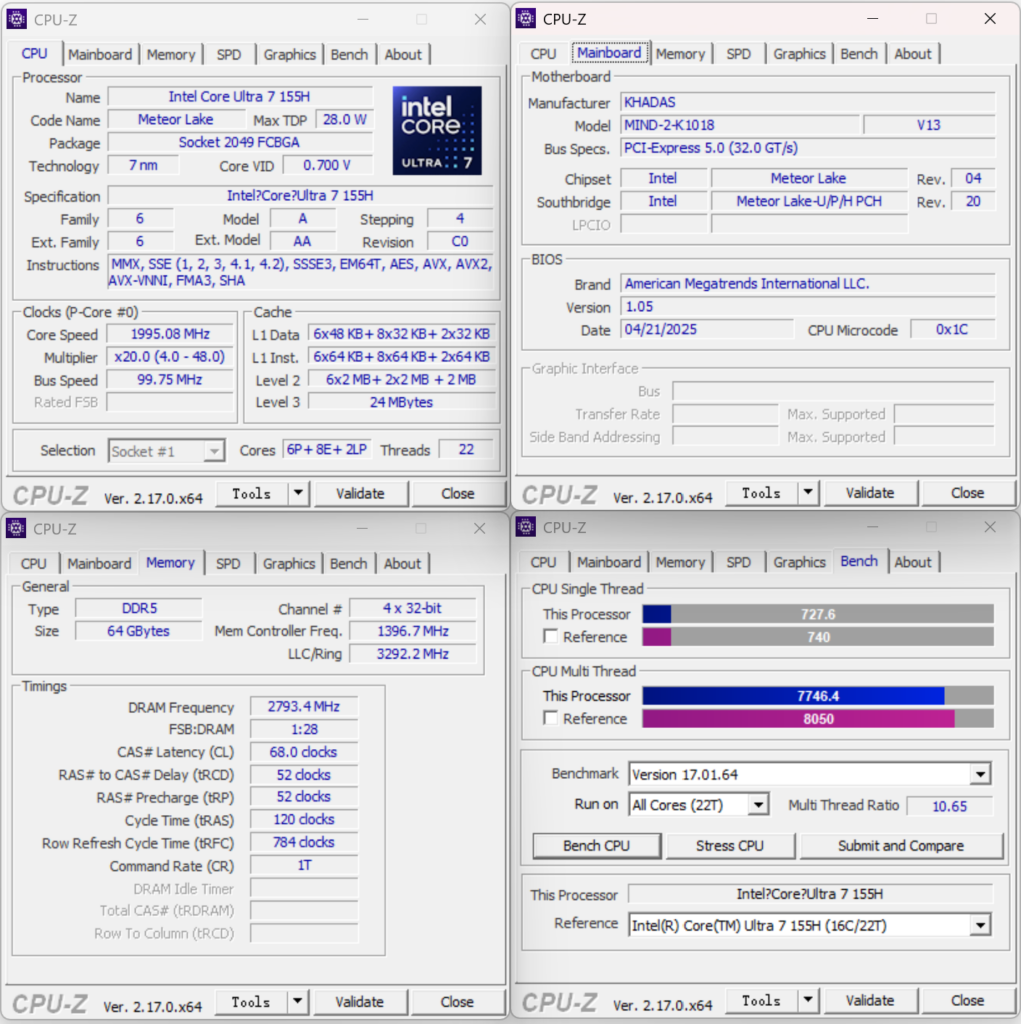The height and width of the screenshot is (1024, 1021).
Task: Close the Bench window with the X icon
Action: coord(989,528)
